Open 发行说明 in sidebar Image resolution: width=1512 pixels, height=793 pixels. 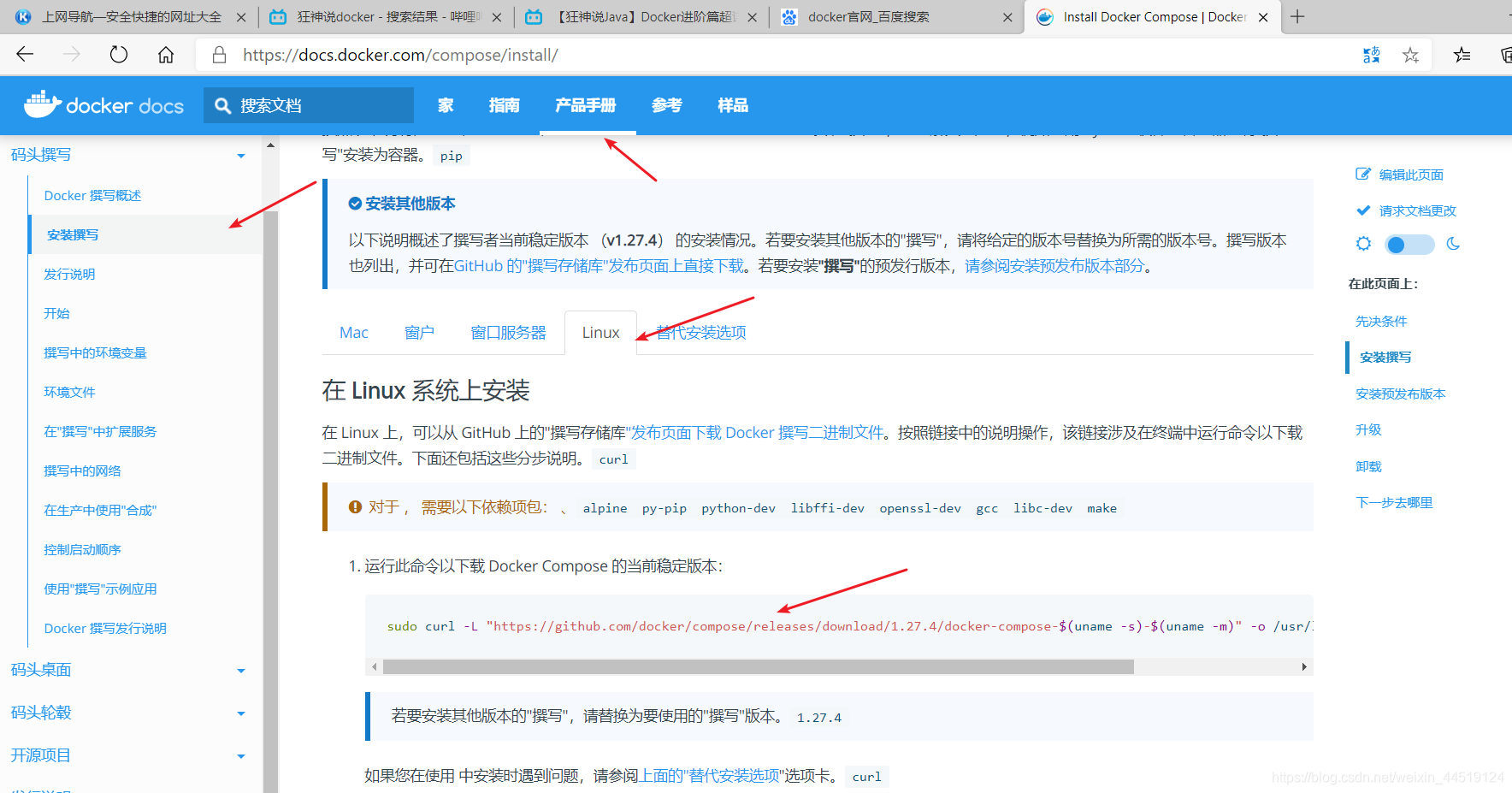[x=69, y=275]
